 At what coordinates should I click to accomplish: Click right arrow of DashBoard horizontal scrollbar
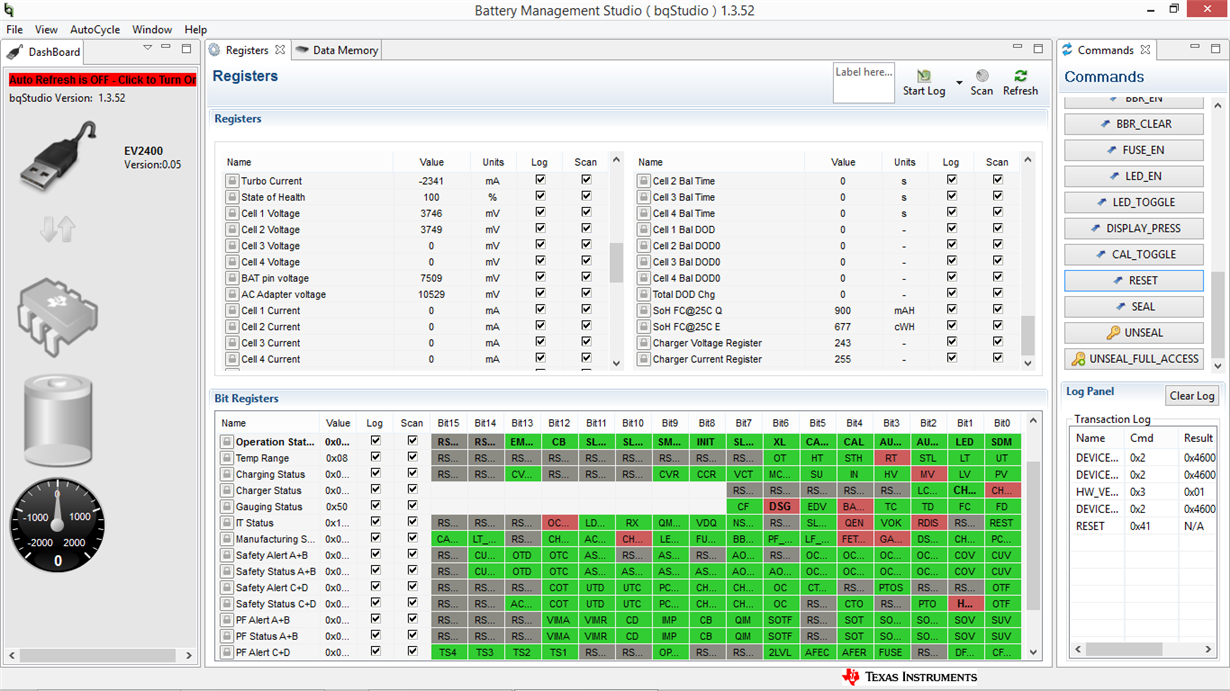pyautogui.click(x=189, y=656)
